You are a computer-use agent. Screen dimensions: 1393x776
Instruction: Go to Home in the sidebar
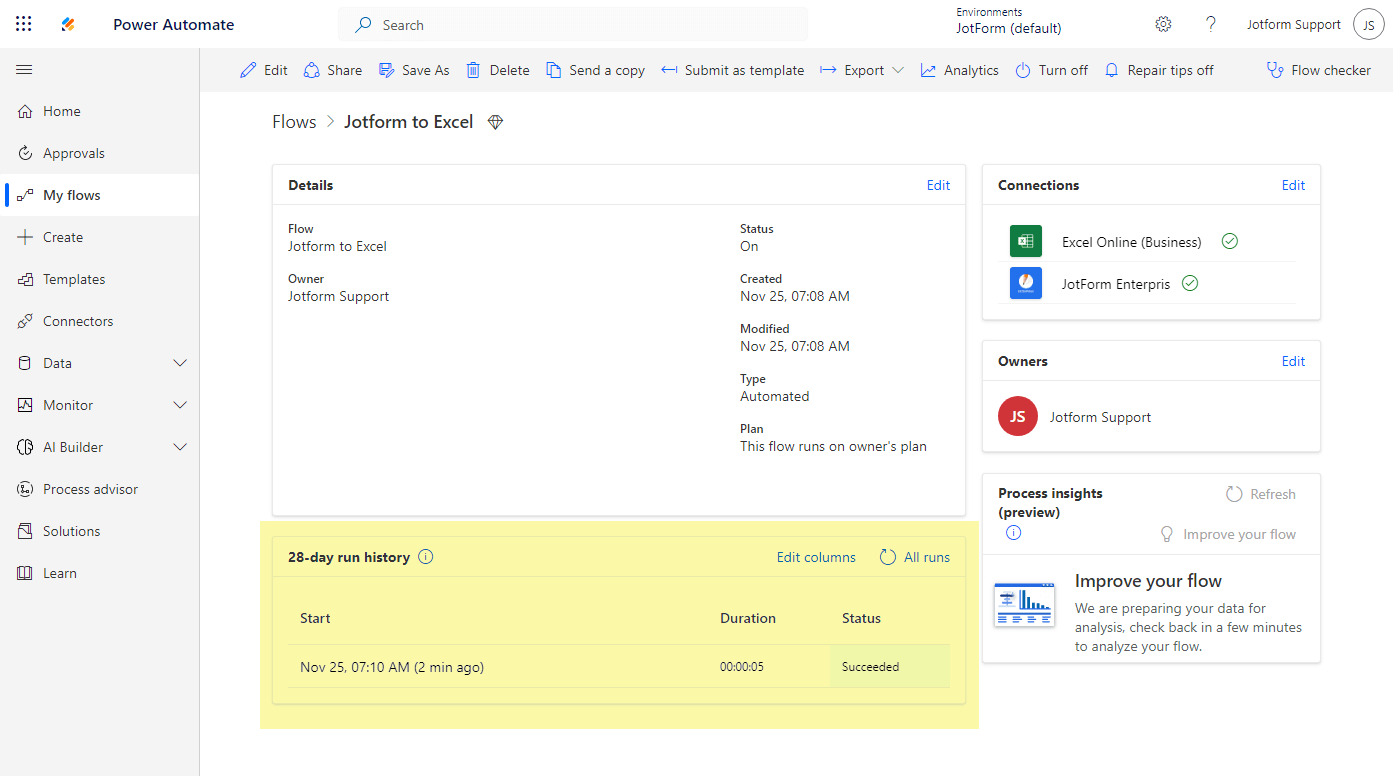coord(100,111)
